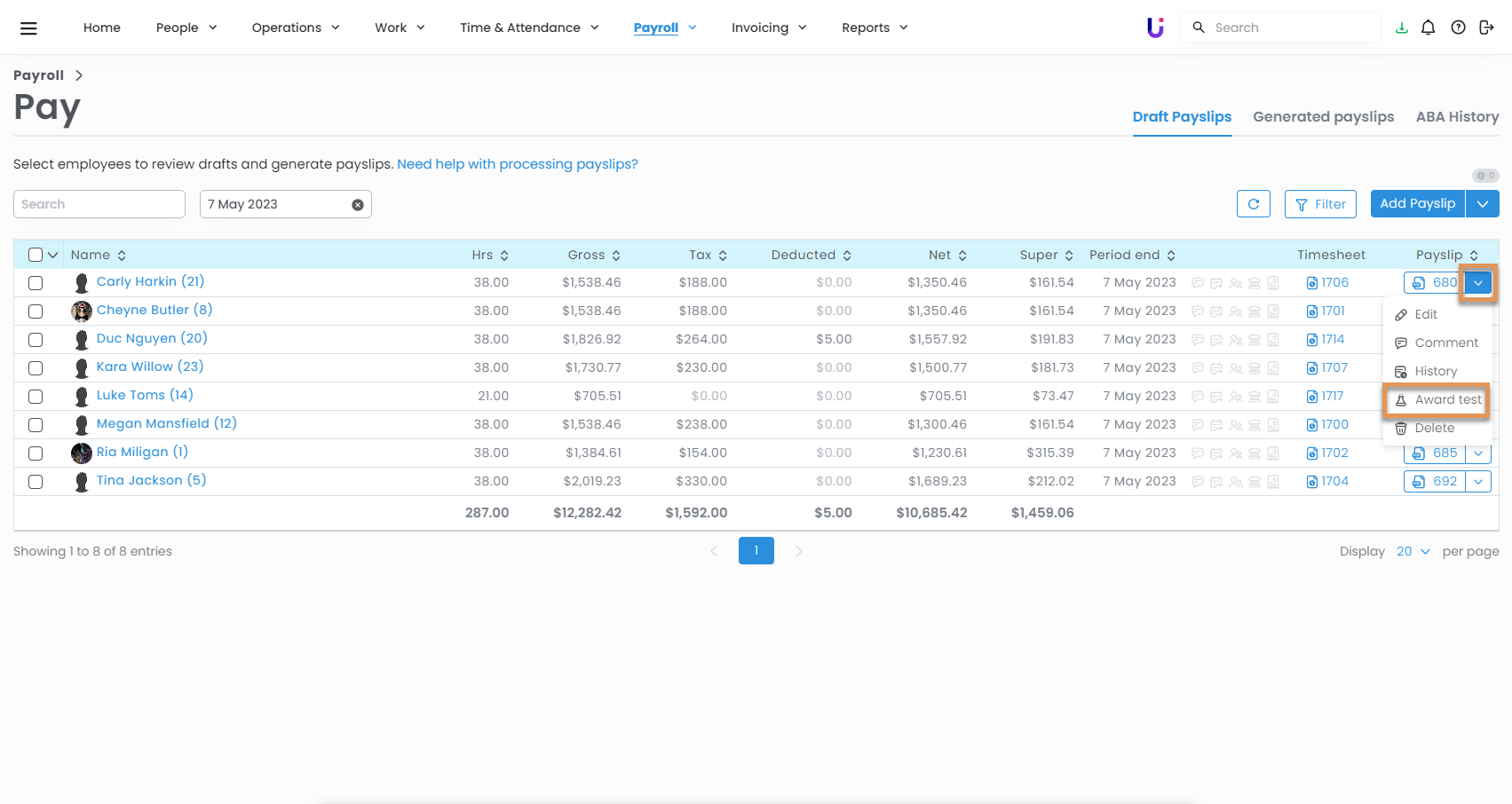Image resolution: width=1512 pixels, height=804 pixels.
Task: Open the Display per page dropdown
Action: [x=1413, y=551]
